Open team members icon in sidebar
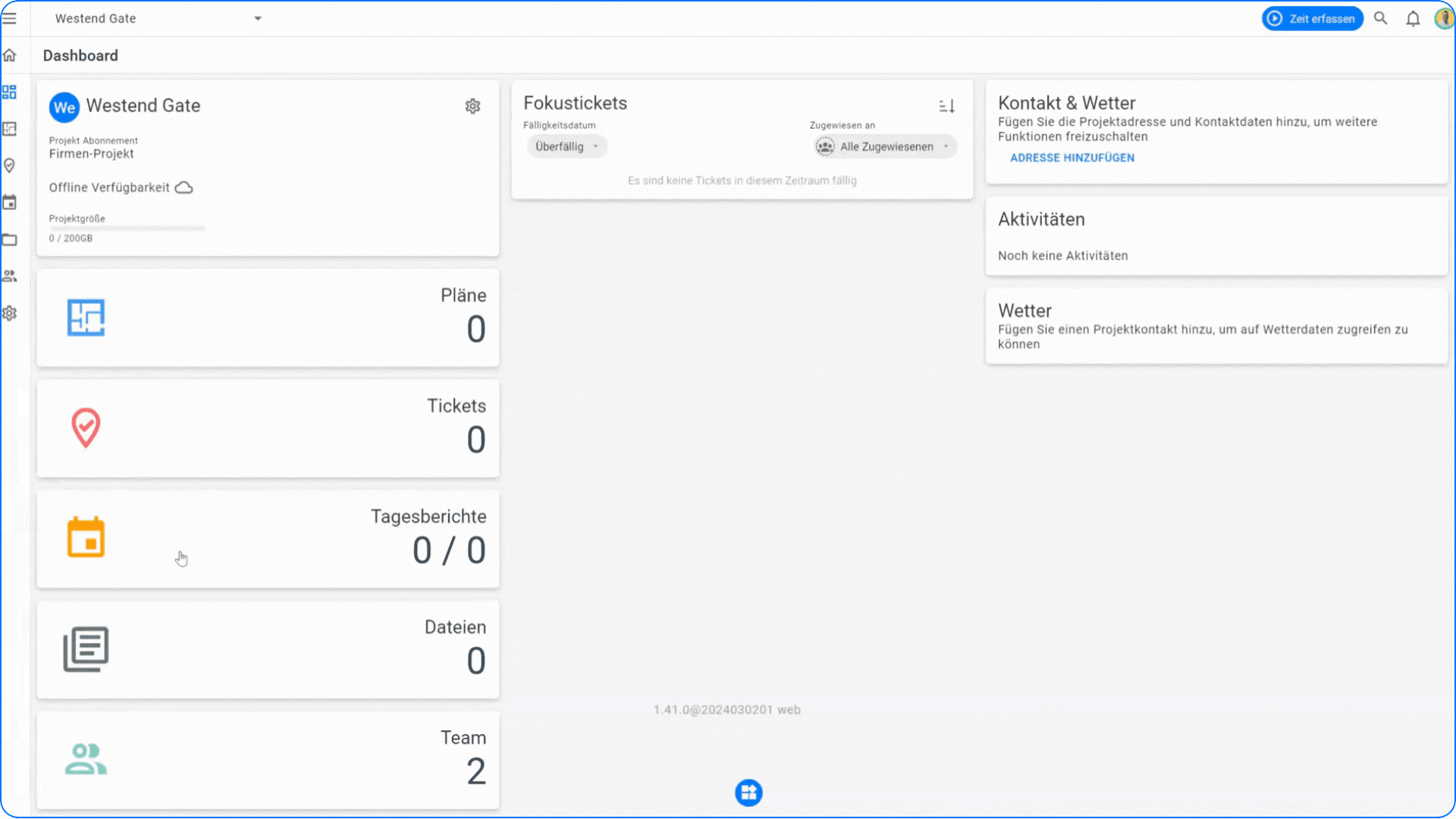 point(10,276)
